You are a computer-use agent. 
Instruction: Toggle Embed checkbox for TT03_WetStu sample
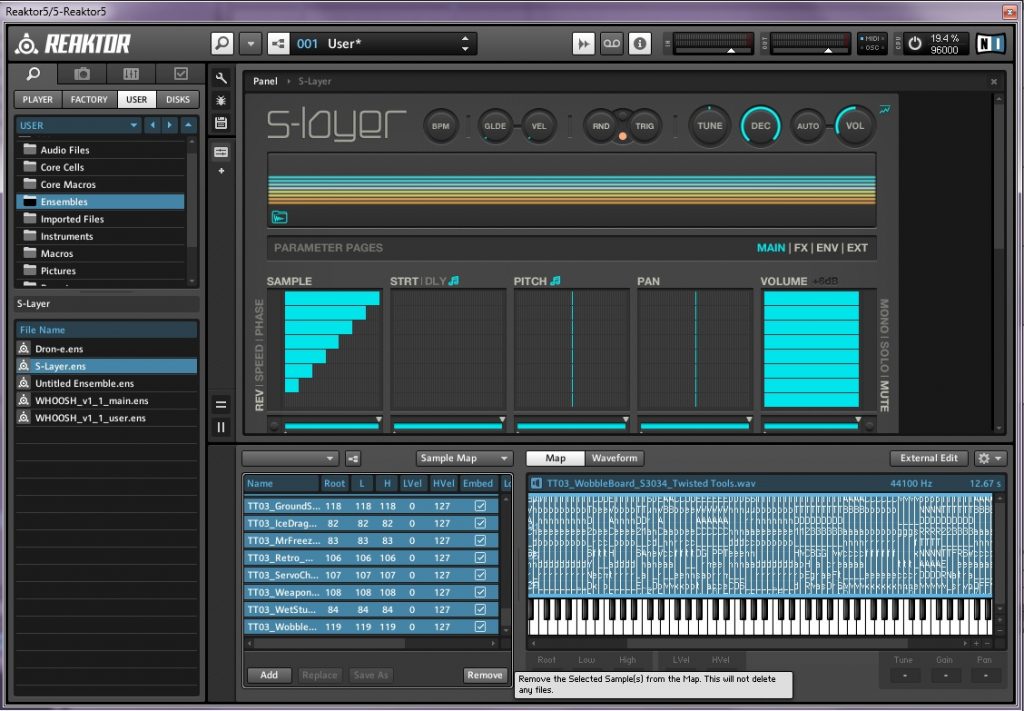pyautogui.click(x=480, y=609)
